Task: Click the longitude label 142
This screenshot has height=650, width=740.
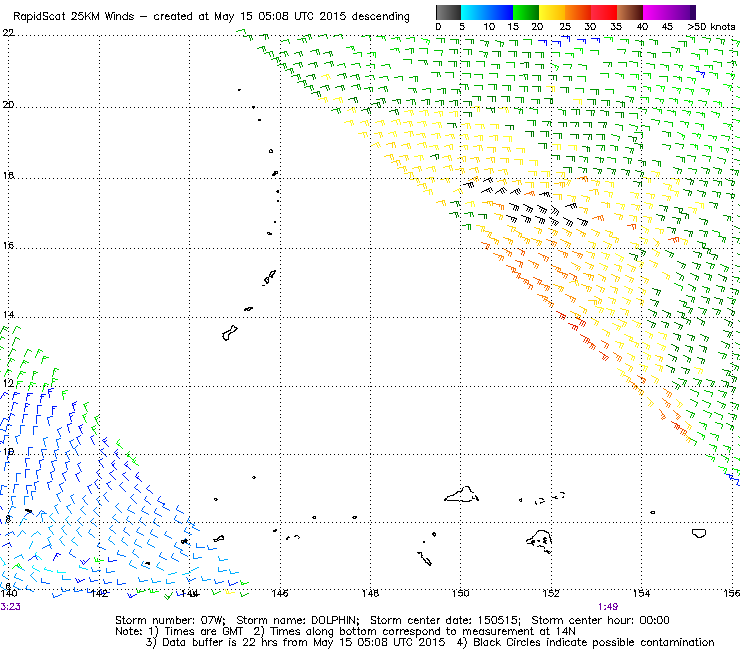Action: 99,593
